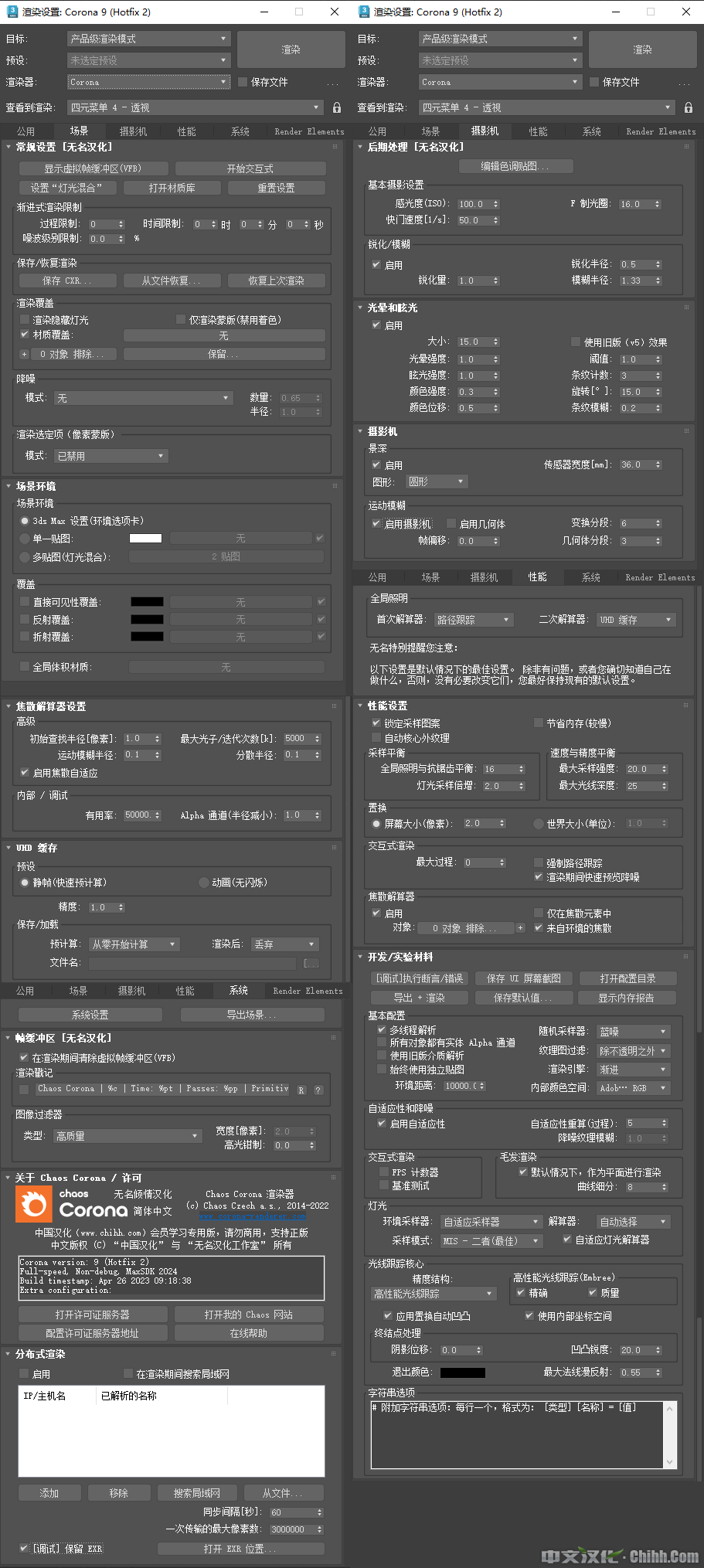The width and height of the screenshot is (704, 1568).
Task: Click the lock icon in the right window
Action: (x=688, y=107)
